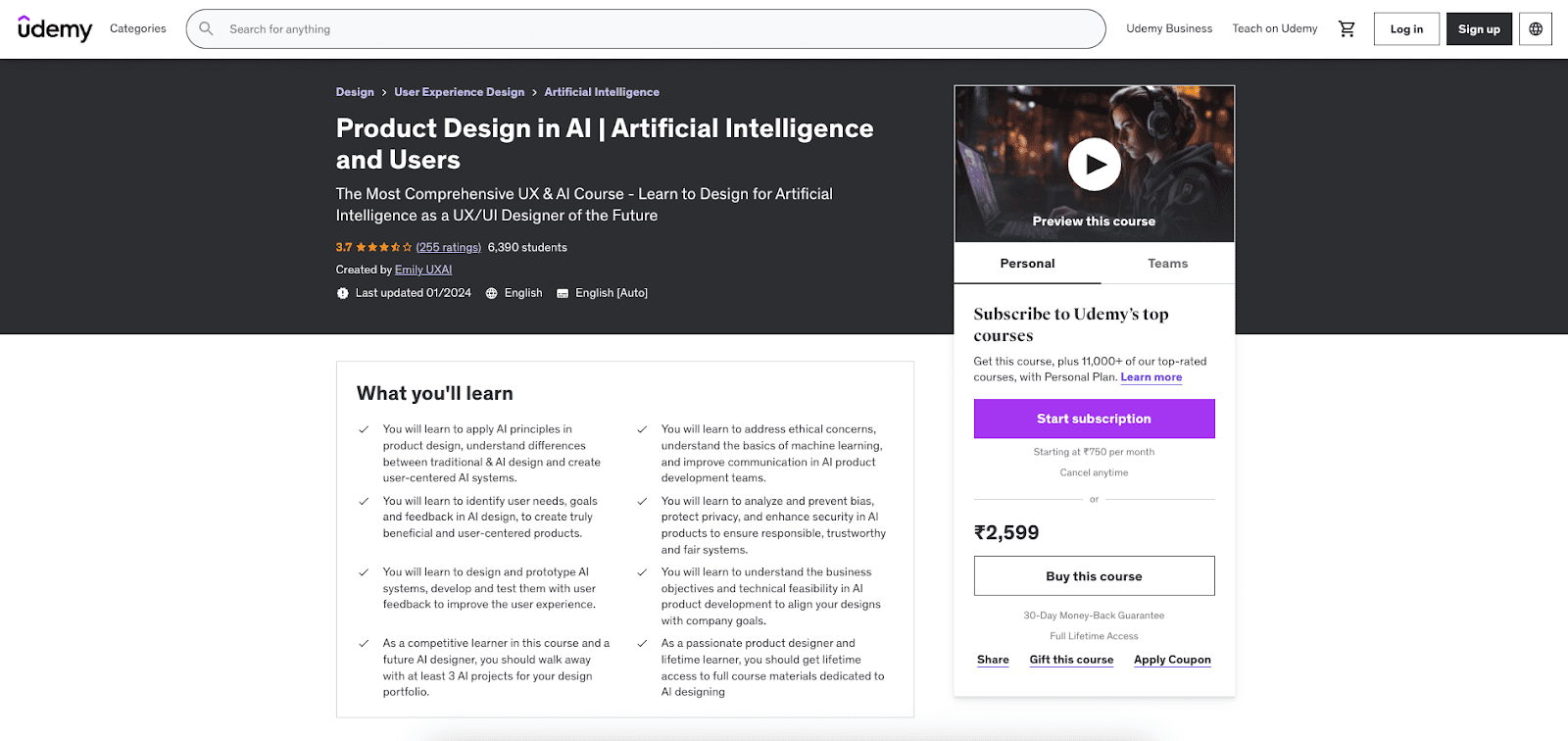The image size is (1568, 741).
Task: Click the Share link
Action: (x=993, y=660)
